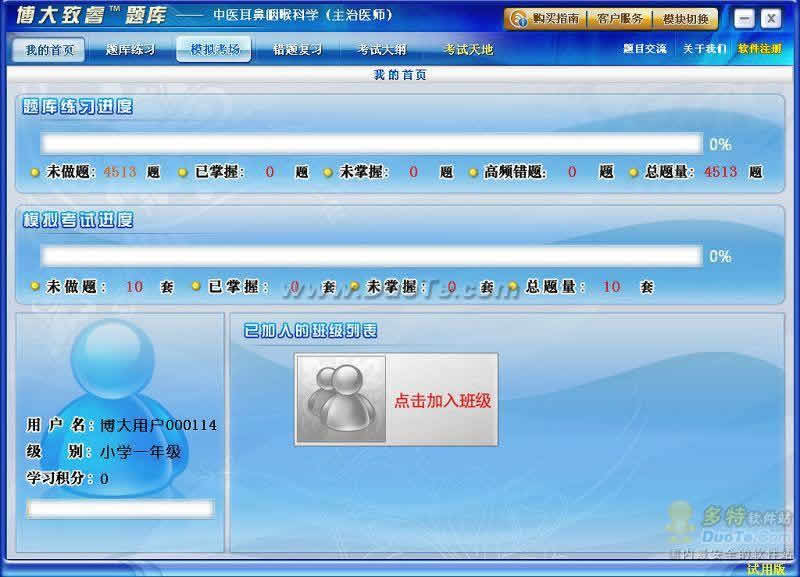
Task: Click the 购买指南 globe icon
Action: pyautogui.click(x=519, y=19)
